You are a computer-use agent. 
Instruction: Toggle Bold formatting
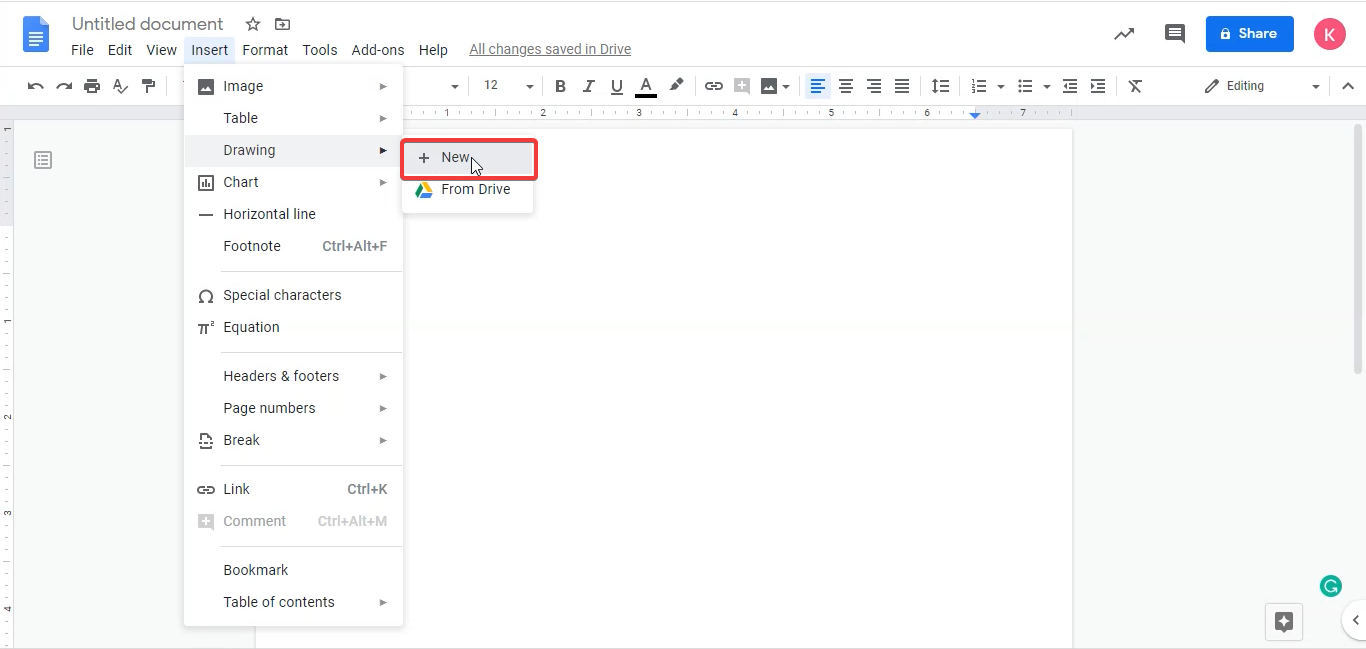click(x=560, y=86)
